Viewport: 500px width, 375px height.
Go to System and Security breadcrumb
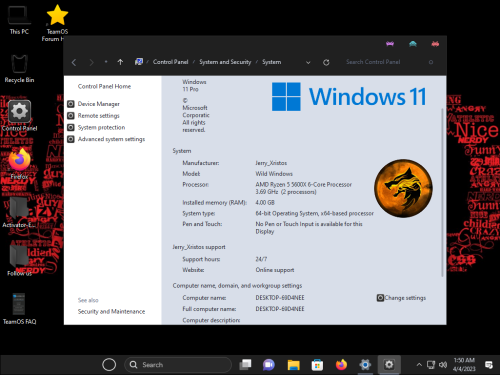tap(225, 62)
